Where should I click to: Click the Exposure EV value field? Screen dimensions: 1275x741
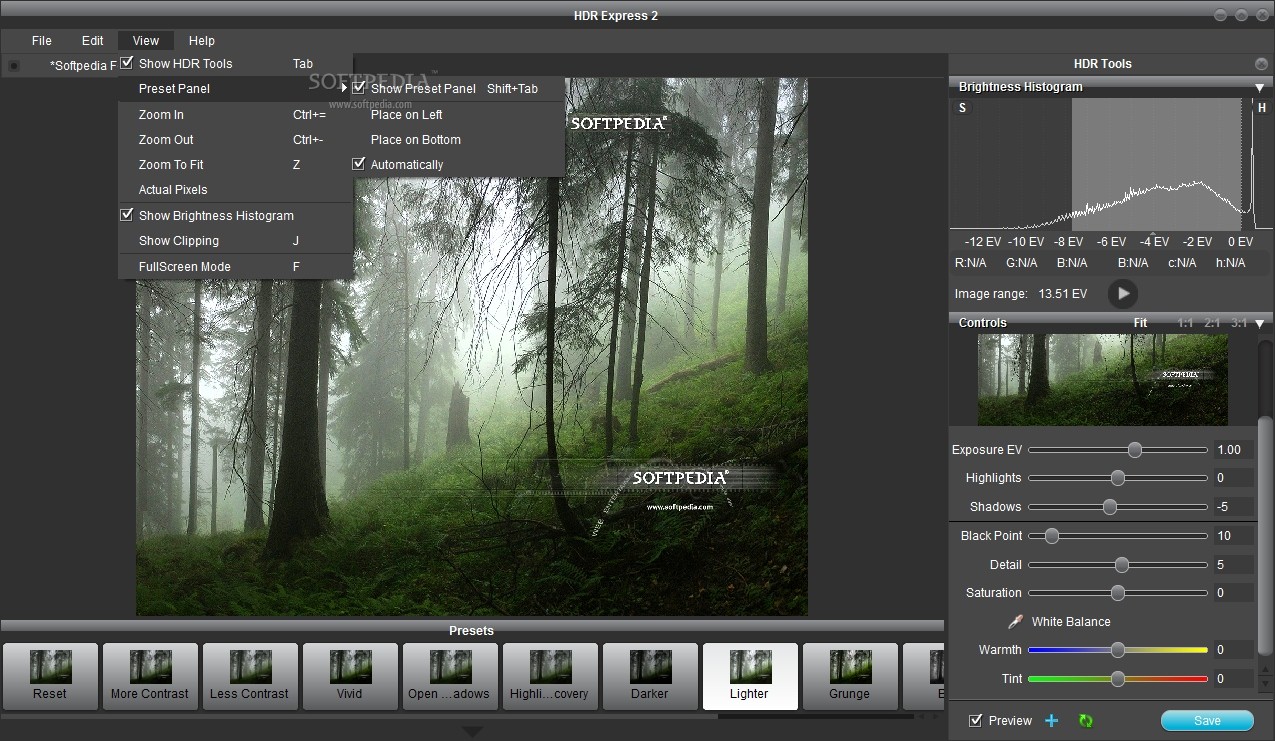[x=1234, y=450]
